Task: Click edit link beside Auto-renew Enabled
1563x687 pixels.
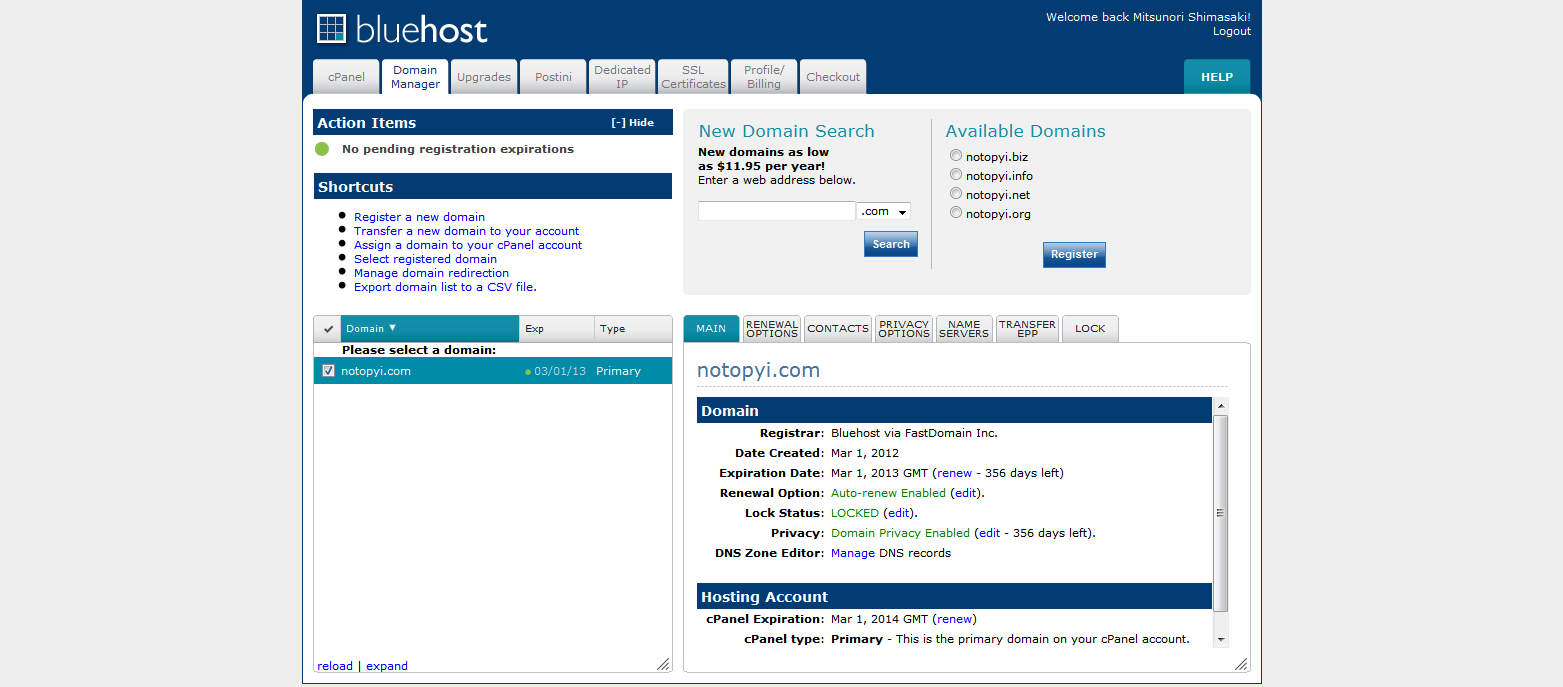Action: 965,493
